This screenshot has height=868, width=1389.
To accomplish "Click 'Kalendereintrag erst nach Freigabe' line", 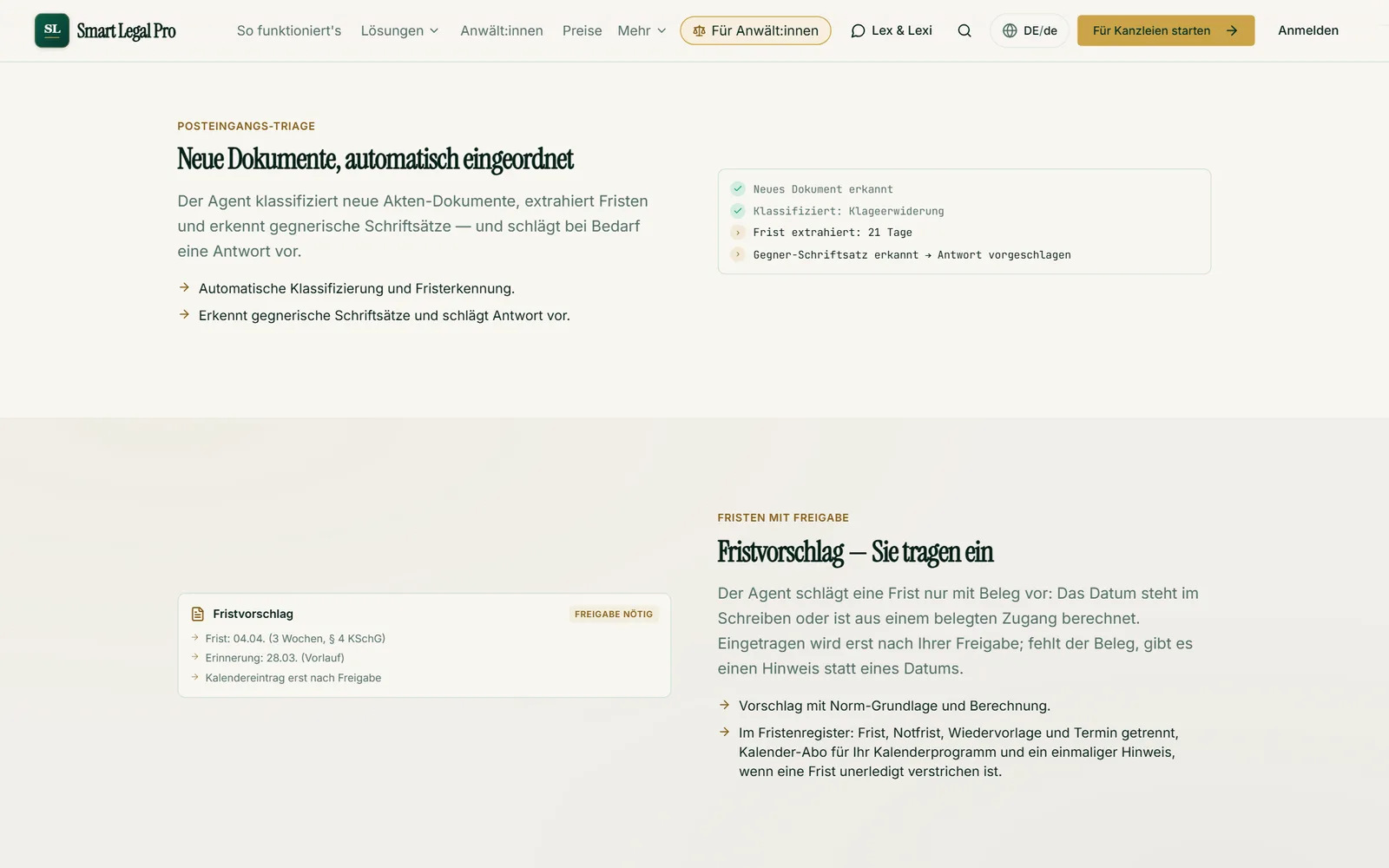I will [293, 678].
